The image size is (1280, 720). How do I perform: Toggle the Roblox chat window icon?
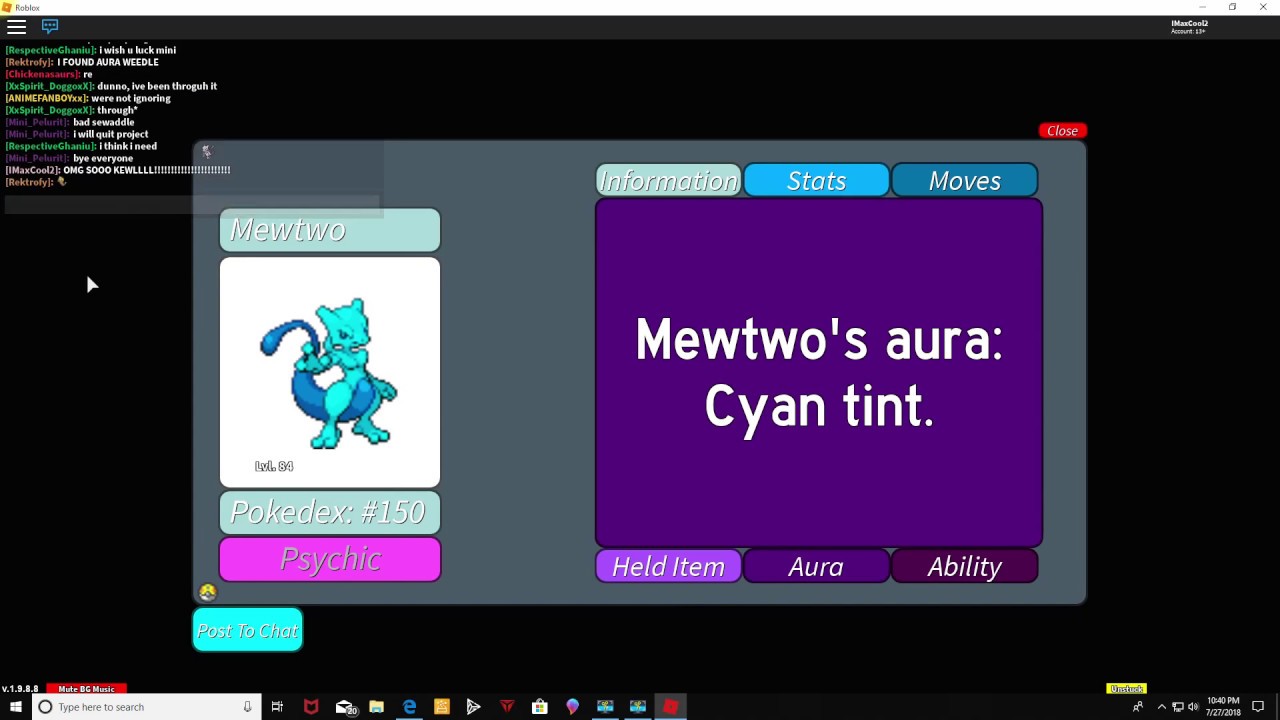[50, 27]
